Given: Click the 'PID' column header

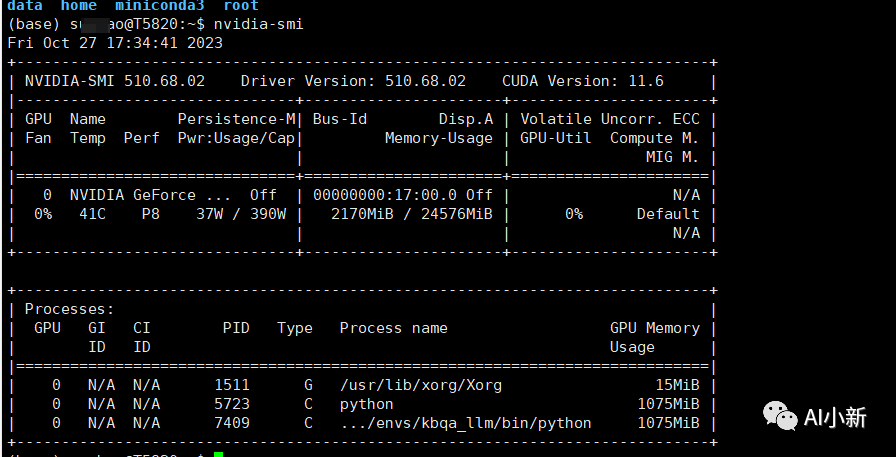Looking at the screenshot, I should point(236,328).
